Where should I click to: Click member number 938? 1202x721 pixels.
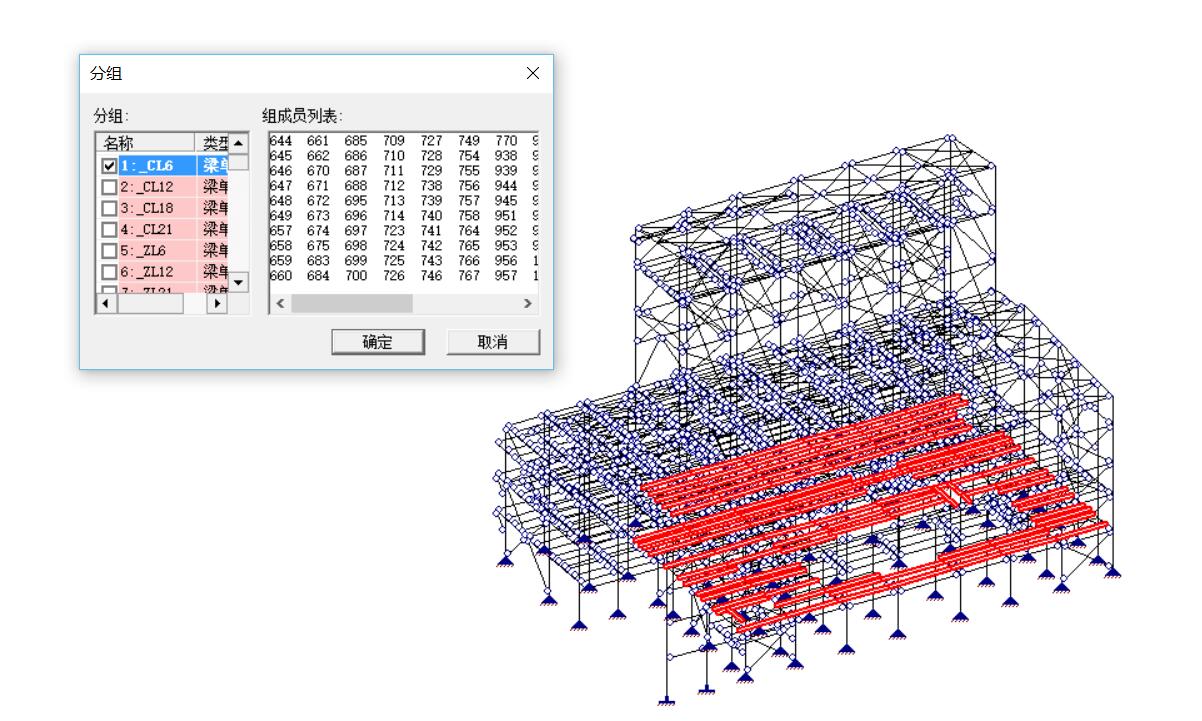(507, 156)
